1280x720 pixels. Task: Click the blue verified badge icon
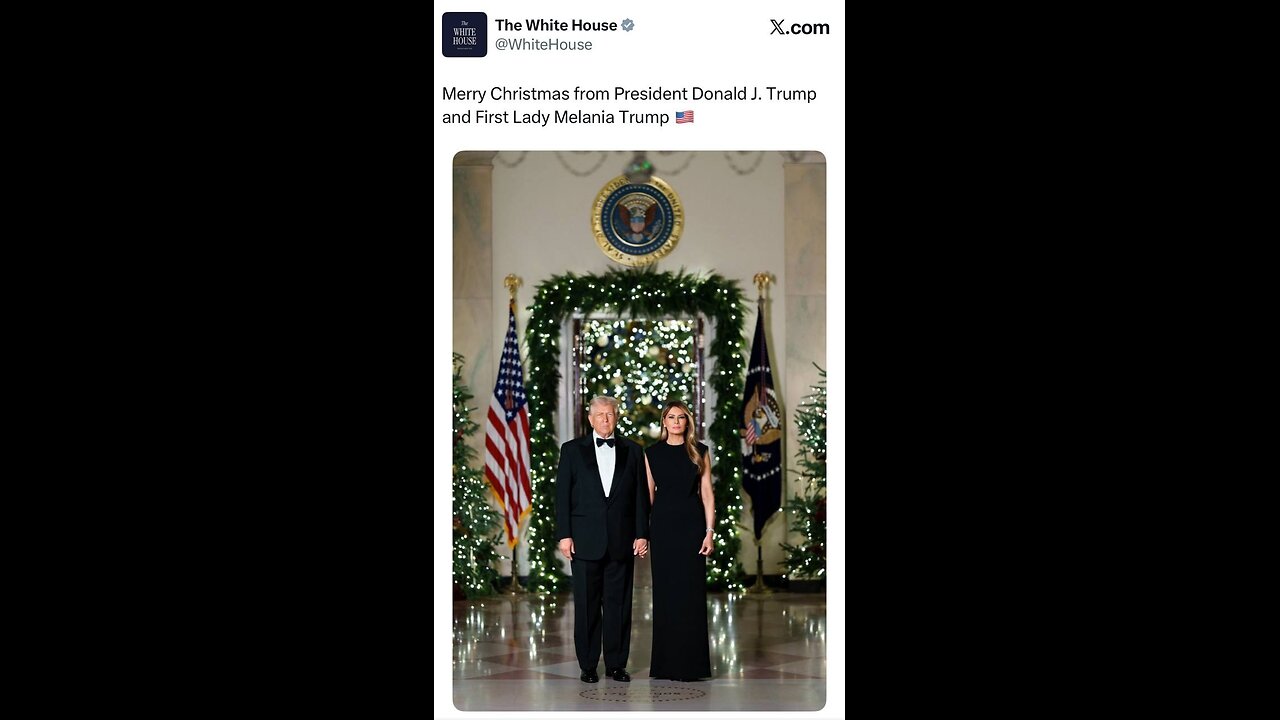click(628, 25)
